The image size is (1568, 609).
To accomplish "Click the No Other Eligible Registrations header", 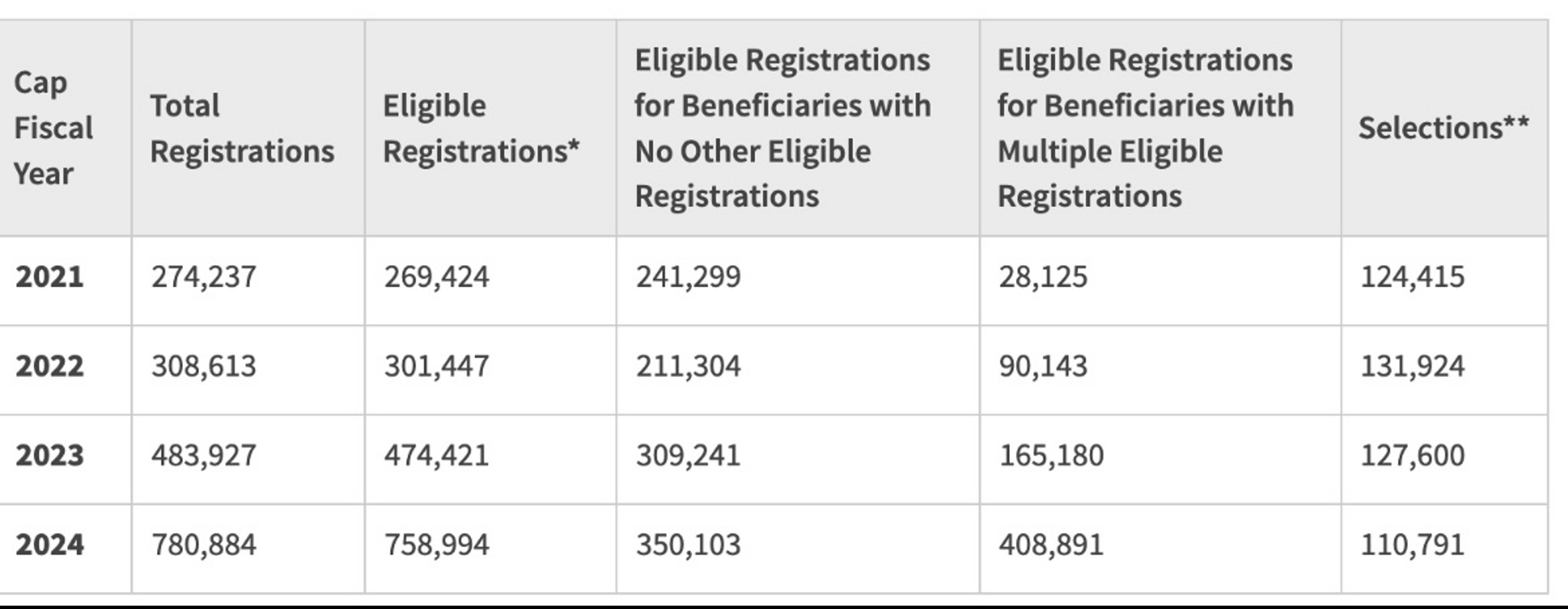I will click(x=782, y=128).
